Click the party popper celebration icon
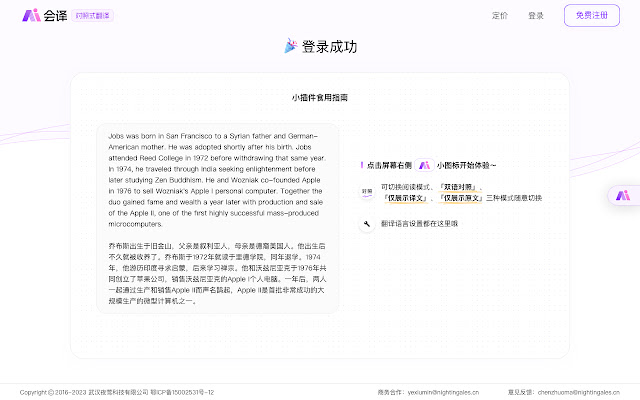The height and width of the screenshot is (400, 640). [x=291, y=46]
